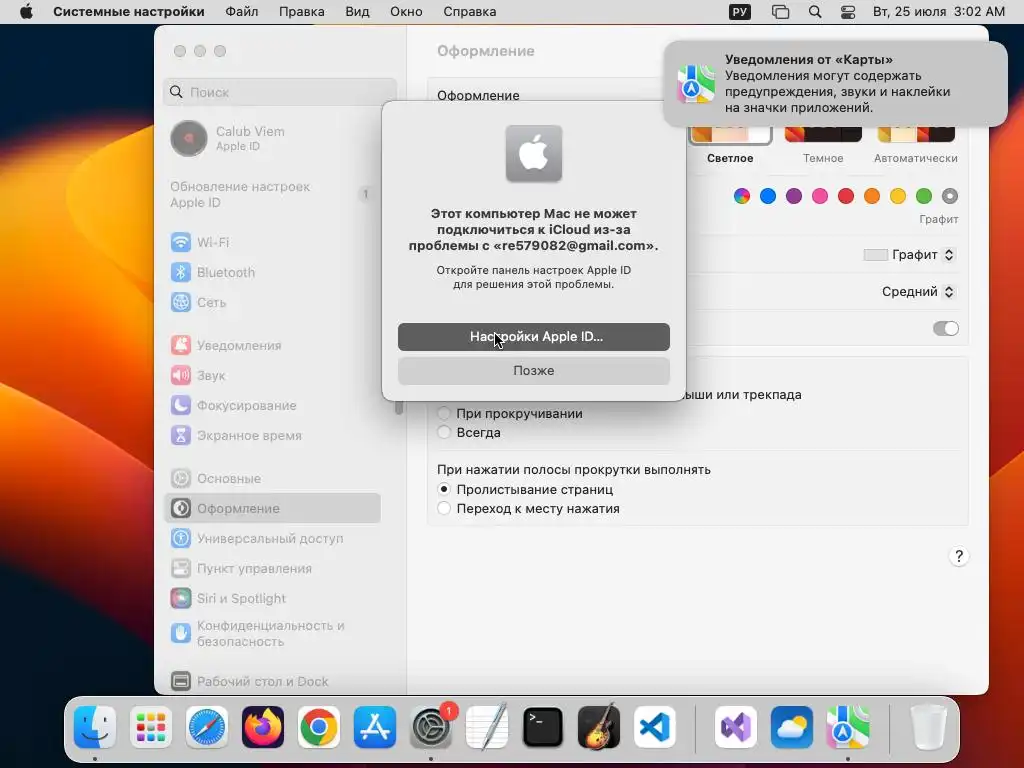Choose the green accent color
This screenshot has height=768, width=1024.
tap(924, 196)
